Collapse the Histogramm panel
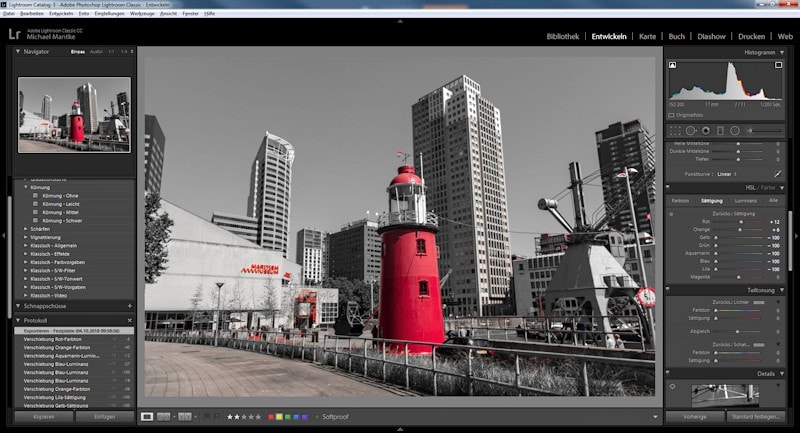 [783, 51]
